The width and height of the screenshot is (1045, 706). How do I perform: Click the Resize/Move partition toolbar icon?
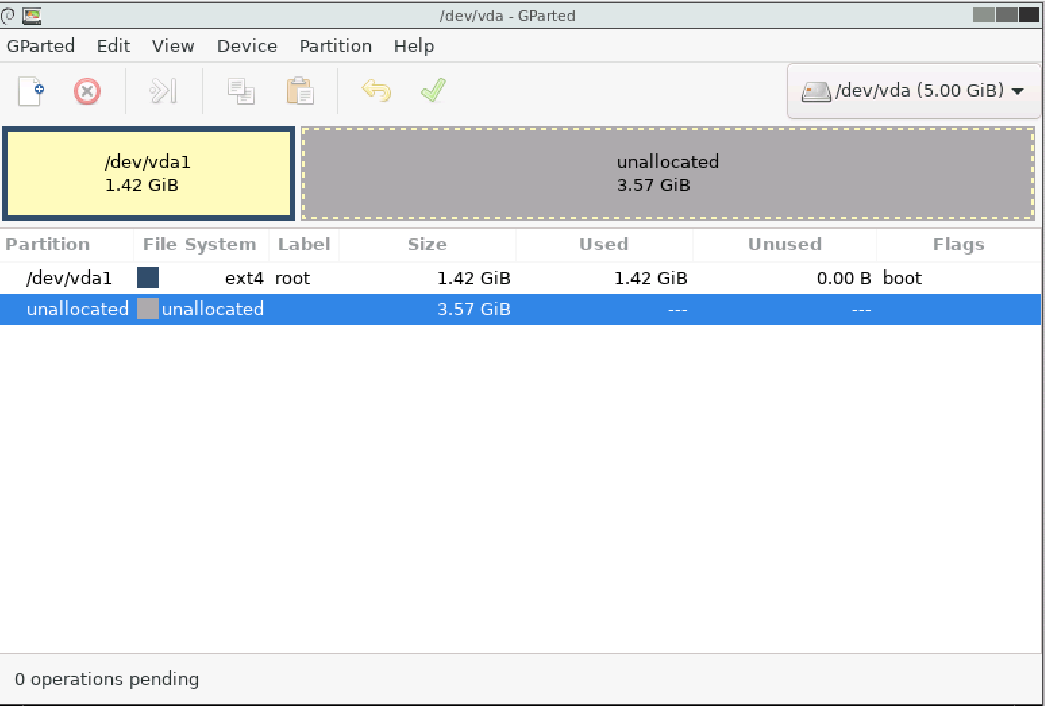163,91
